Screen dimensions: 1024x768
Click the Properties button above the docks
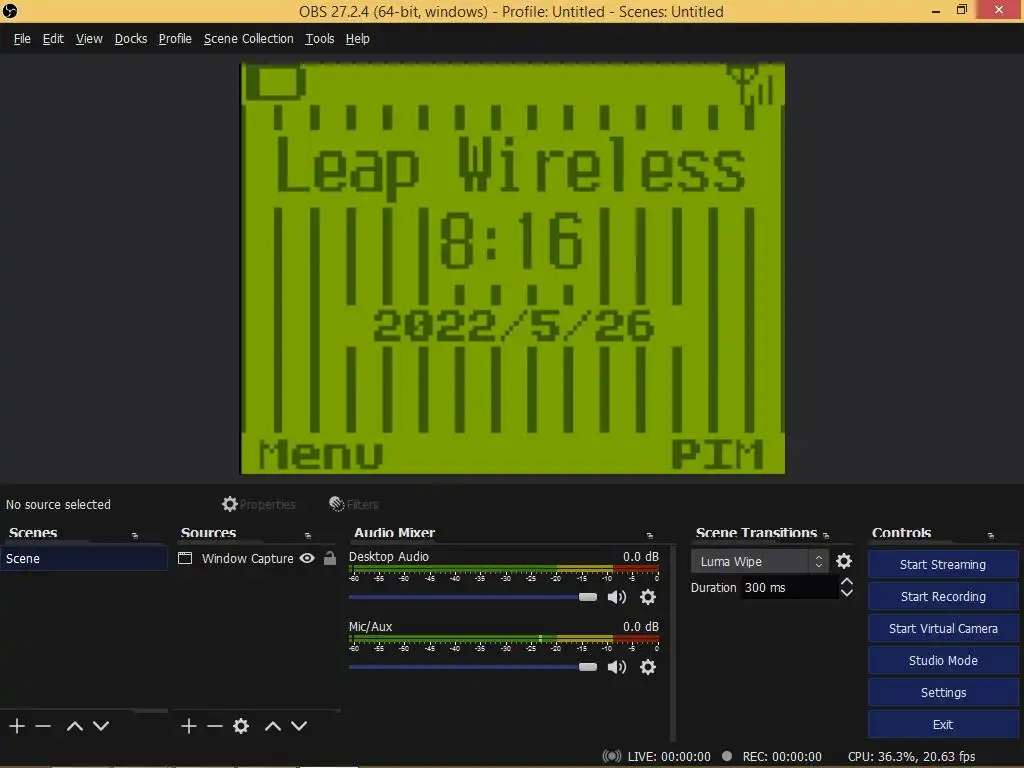click(x=259, y=504)
